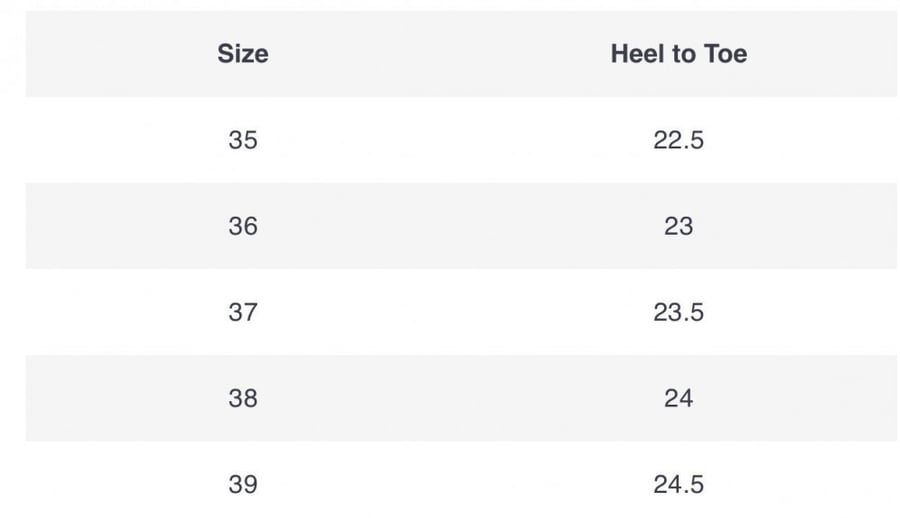
Task: Select size 37 cell
Action: tap(243, 312)
